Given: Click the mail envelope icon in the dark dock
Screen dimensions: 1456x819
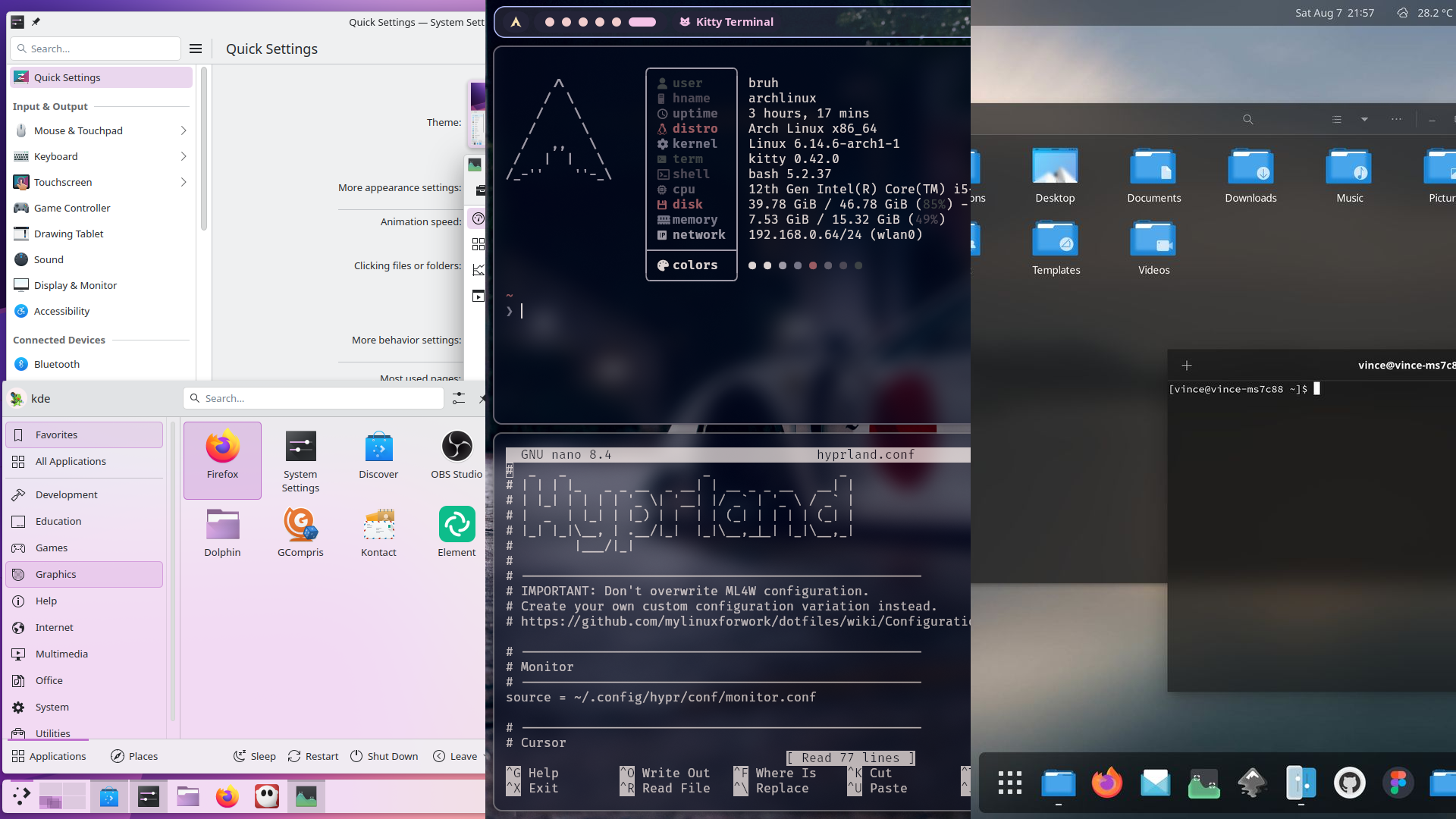Looking at the screenshot, I should [1156, 783].
